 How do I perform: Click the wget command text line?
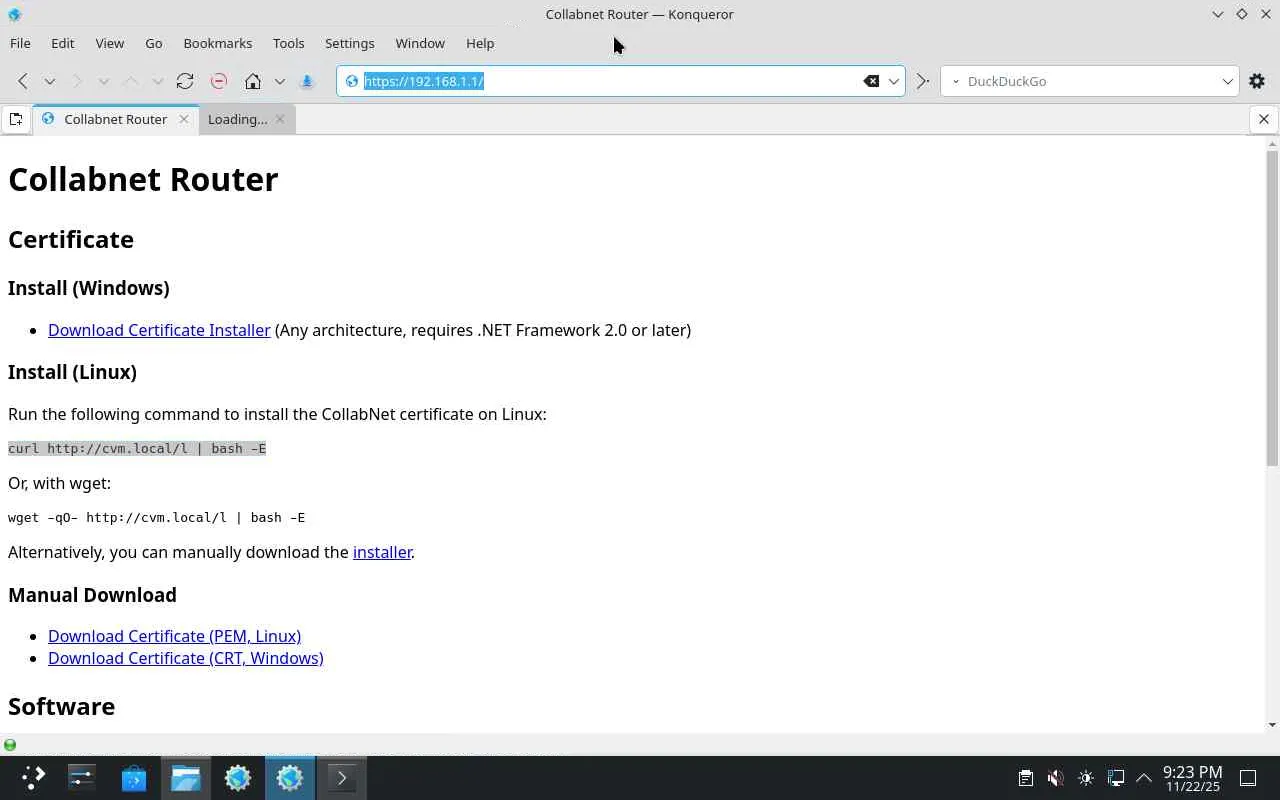click(x=156, y=517)
